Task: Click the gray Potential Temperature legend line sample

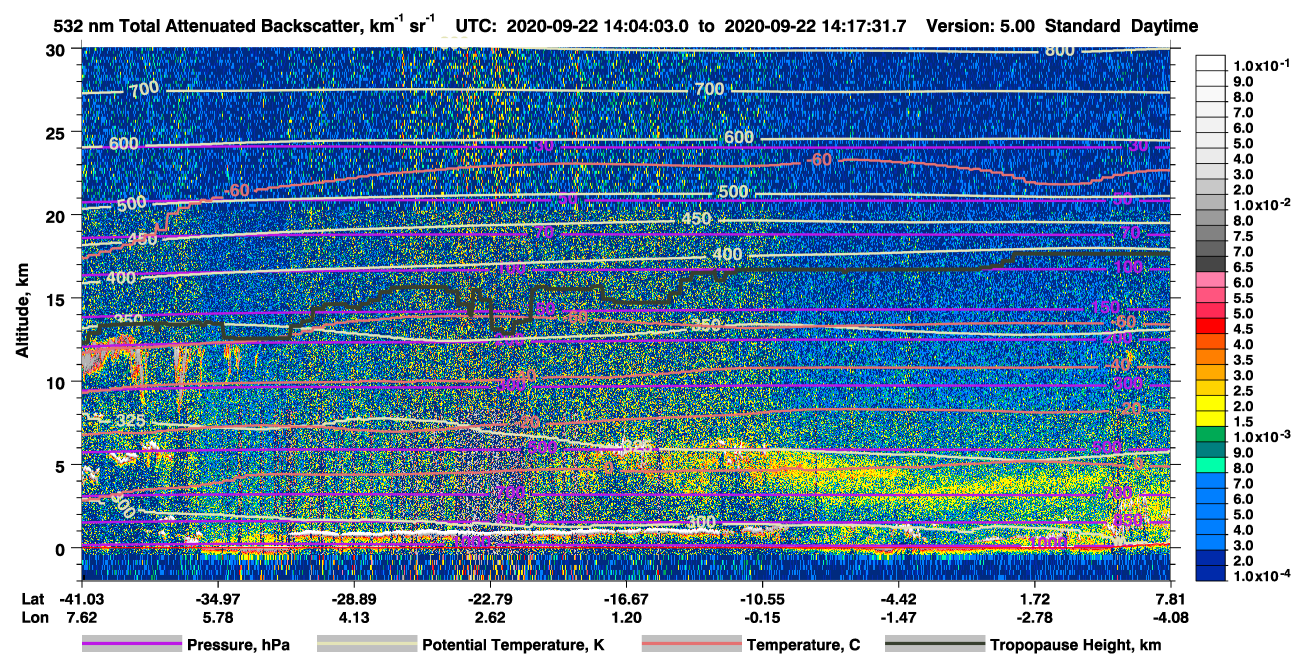Action: (x=367, y=645)
